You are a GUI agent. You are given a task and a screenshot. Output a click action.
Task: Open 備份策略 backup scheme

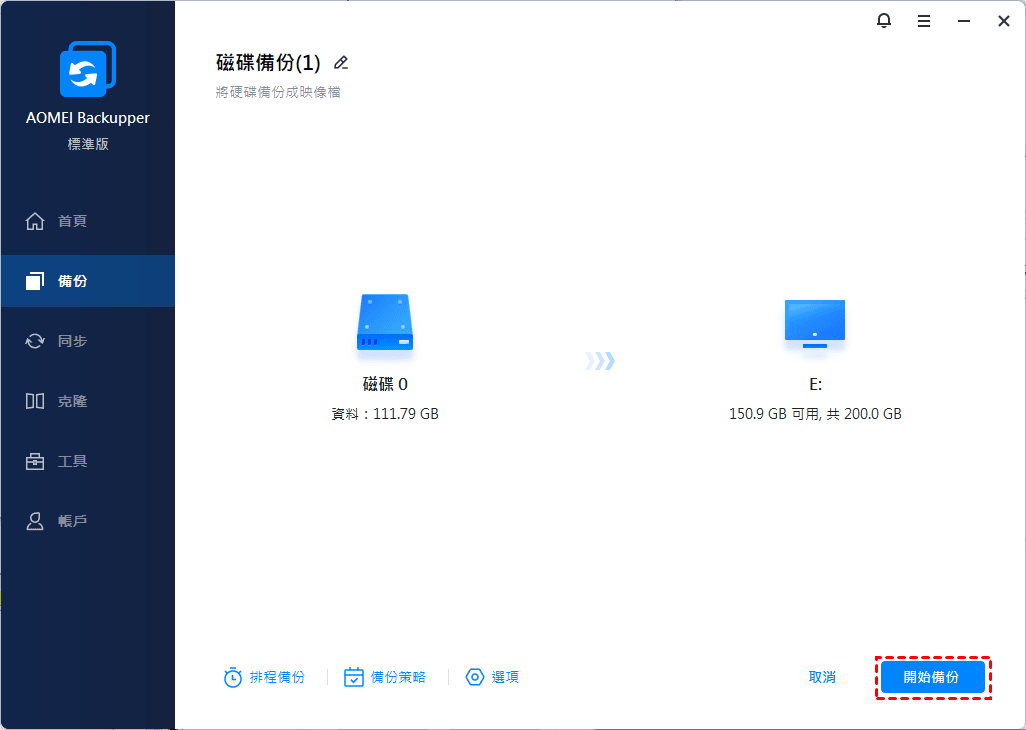(x=385, y=678)
